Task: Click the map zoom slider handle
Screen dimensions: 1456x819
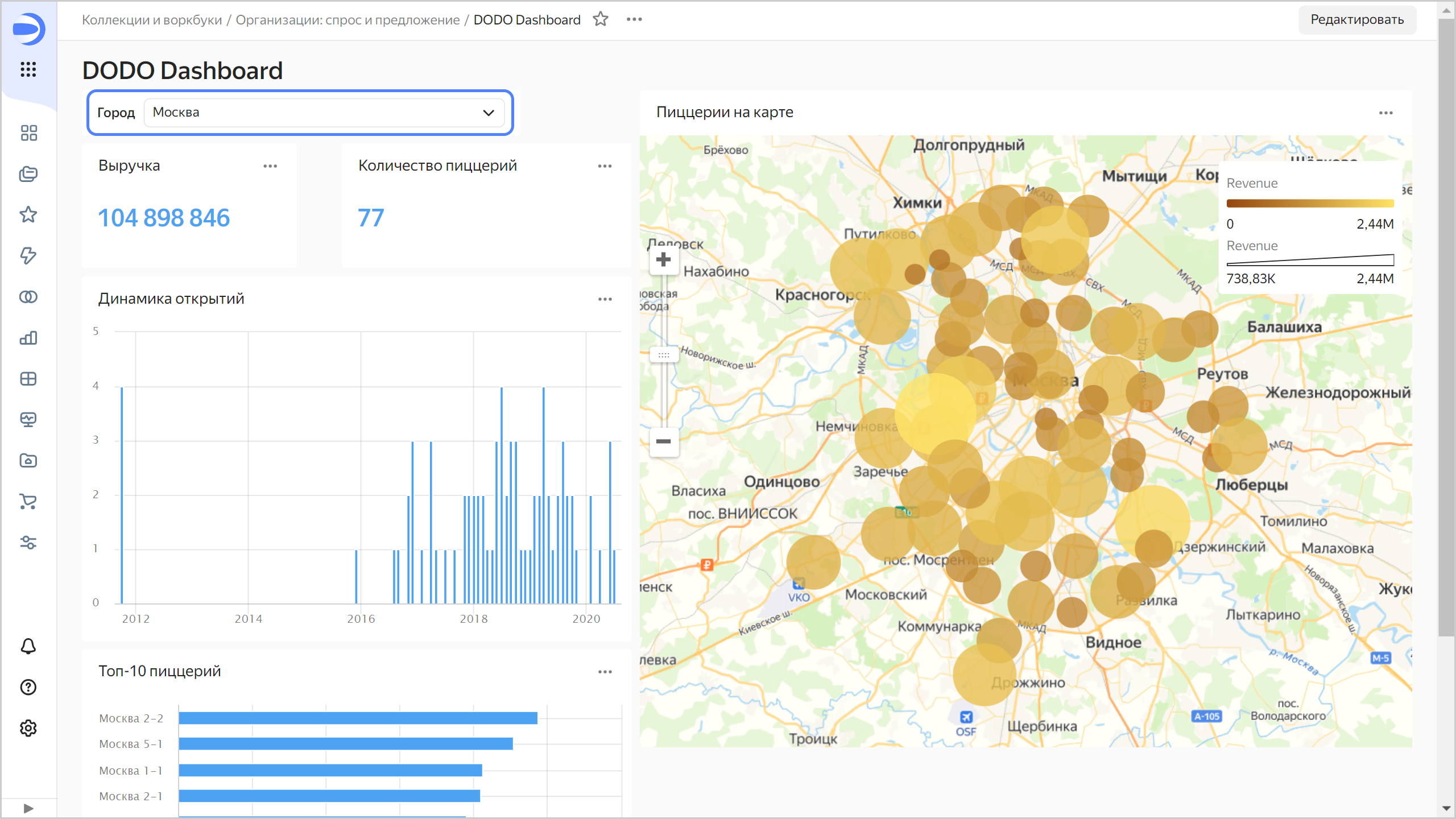Action: [663, 355]
